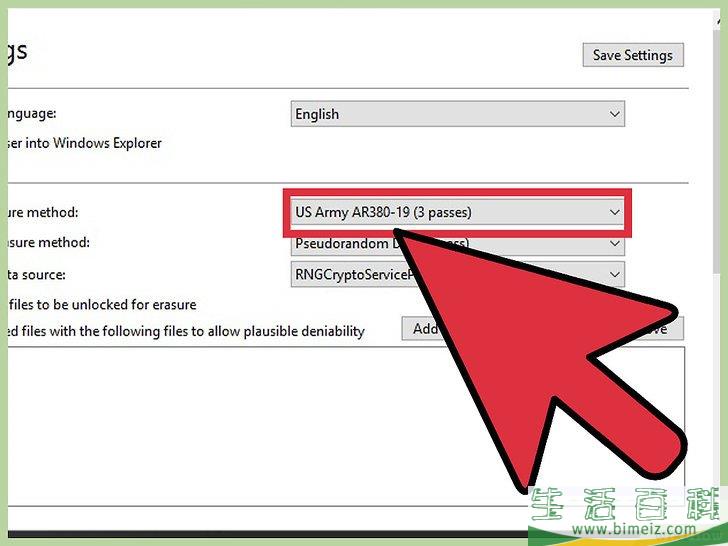This screenshot has height=546, width=728.
Task: Click the Save Settings button
Action: coord(632,55)
